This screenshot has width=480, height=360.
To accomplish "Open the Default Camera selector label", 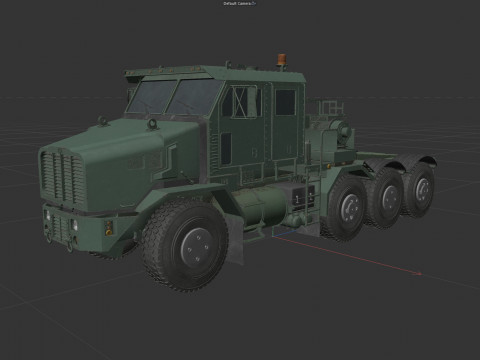I will pyautogui.click(x=240, y=3).
